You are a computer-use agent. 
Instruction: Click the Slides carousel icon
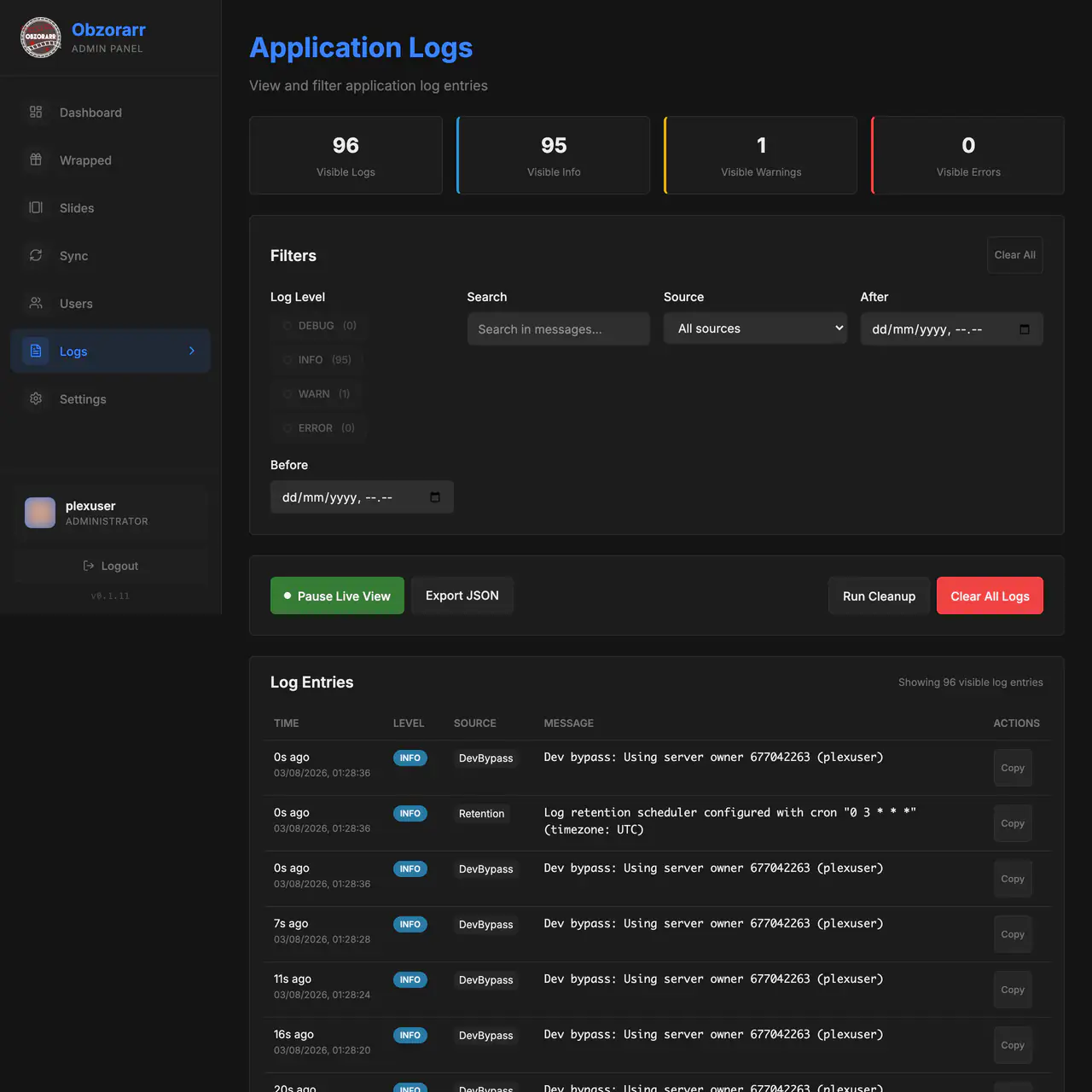pyautogui.click(x=36, y=207)
